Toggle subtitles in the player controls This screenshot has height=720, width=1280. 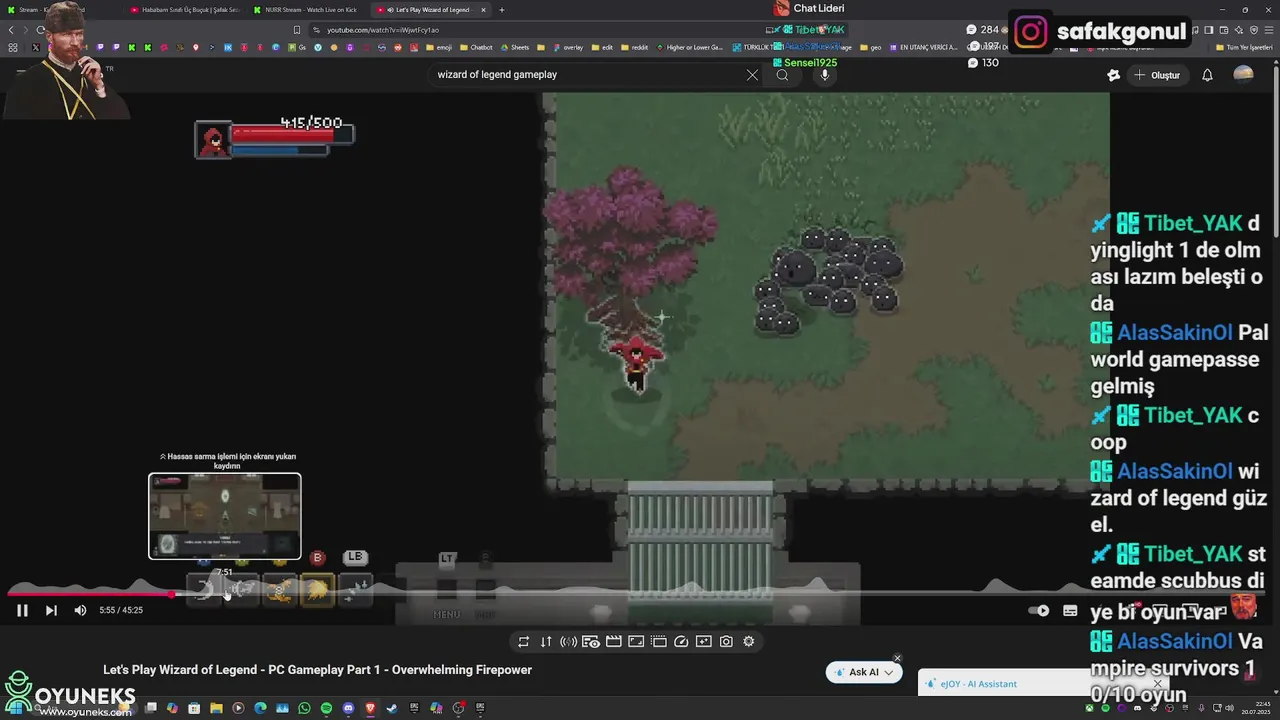(x=1070, y=610)
